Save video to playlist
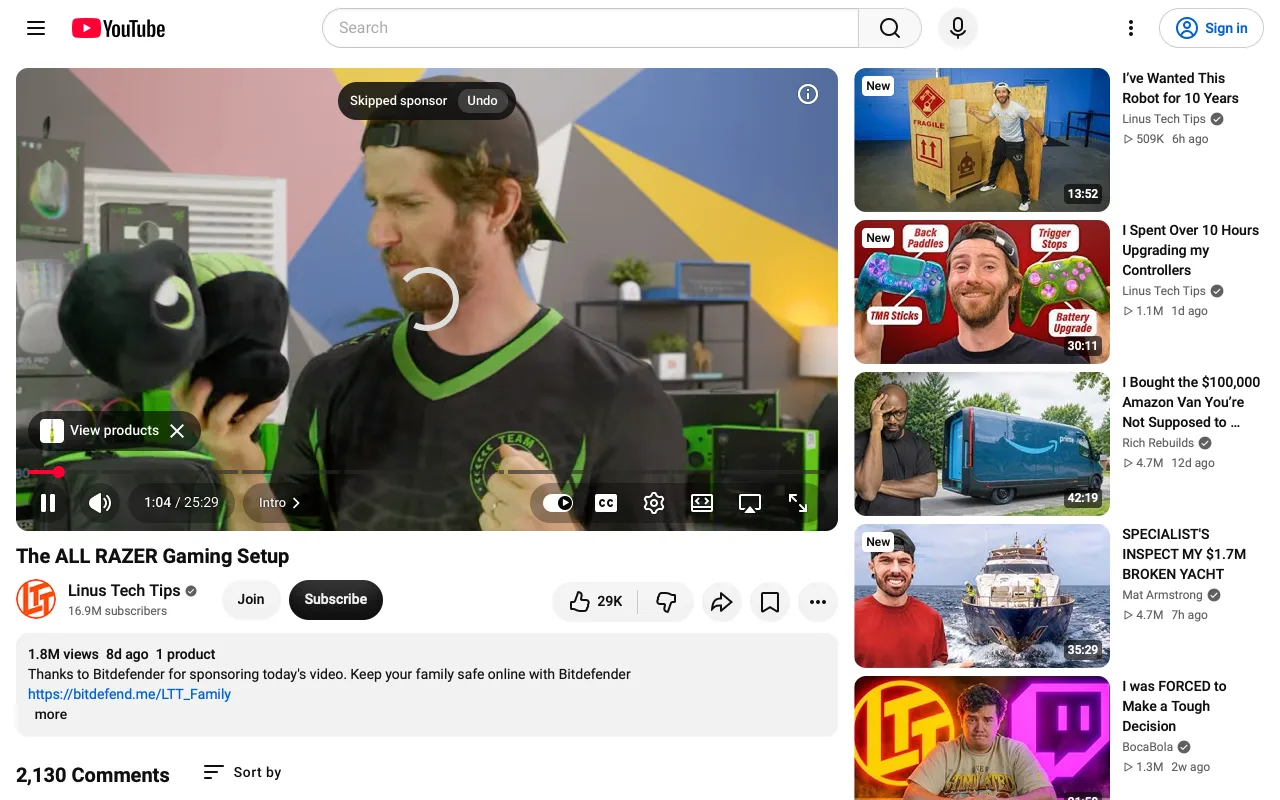This screenshot has width=1280, height=800. (x=770, y=601)
